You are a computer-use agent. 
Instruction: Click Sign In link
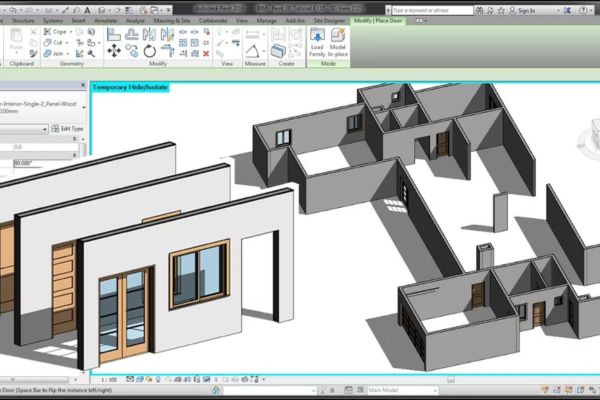pos(527,11)
